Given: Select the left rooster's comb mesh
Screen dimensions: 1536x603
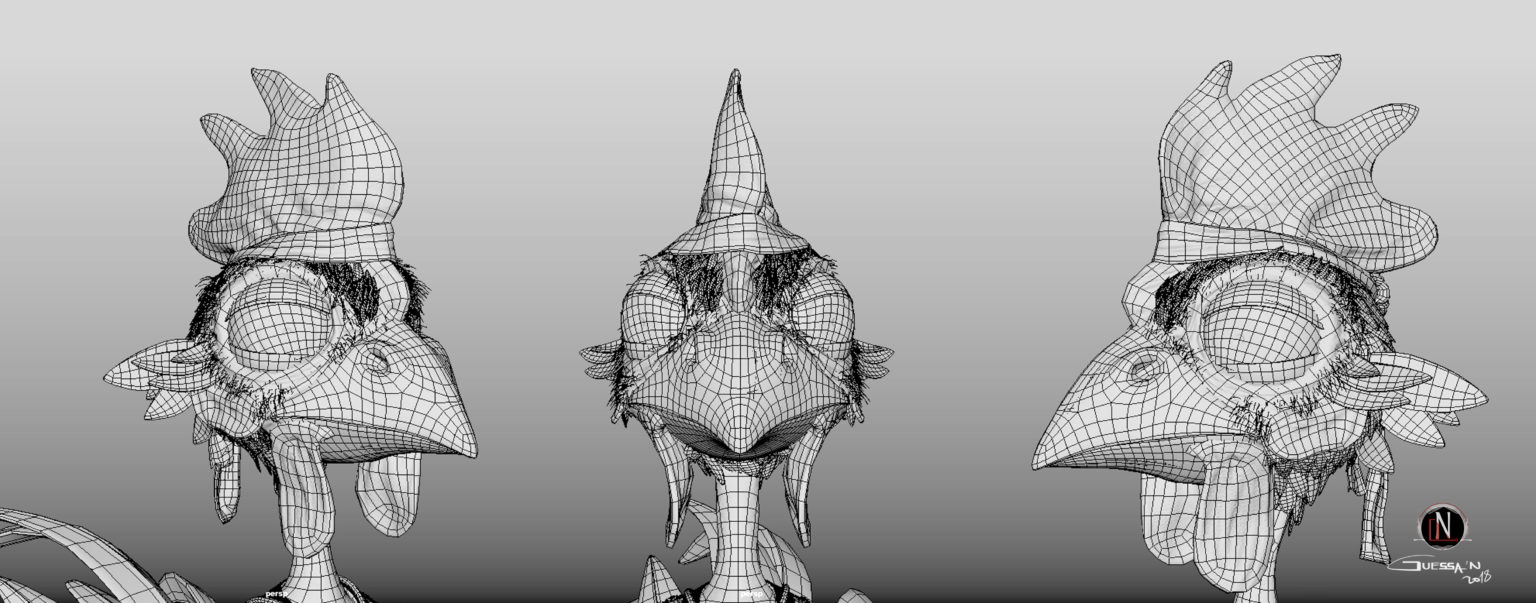Looking at the screenshot, I should coord(305,170).
